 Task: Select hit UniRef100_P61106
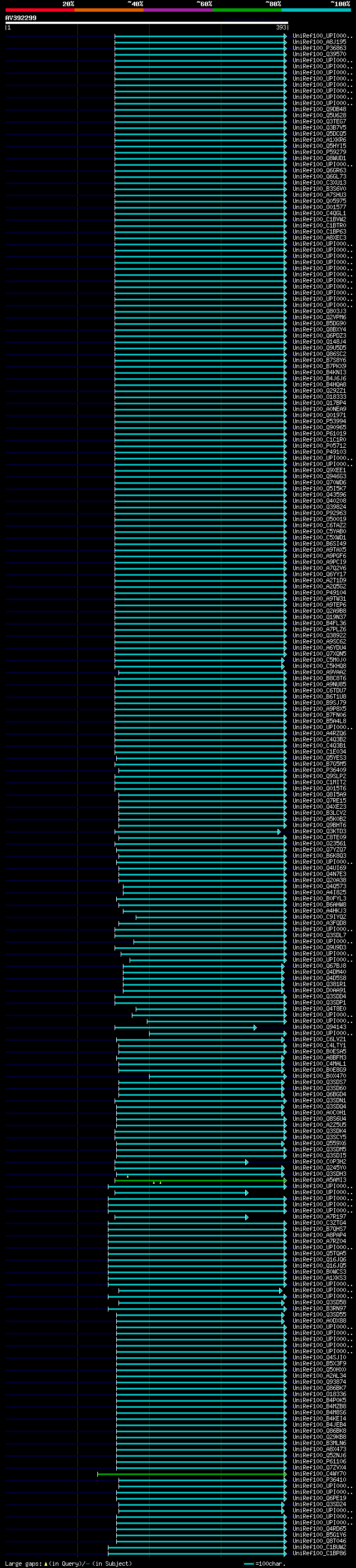tap(319, 1461)
